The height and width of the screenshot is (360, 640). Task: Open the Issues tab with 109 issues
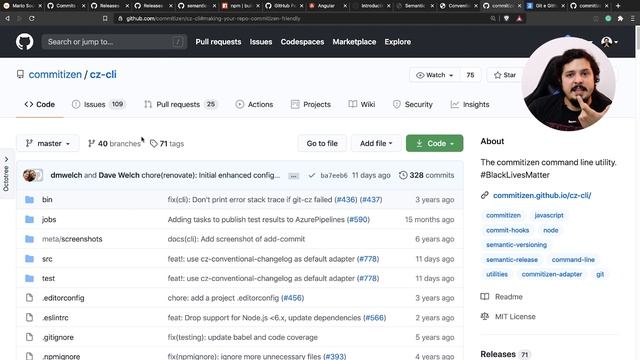coord(98,104)
